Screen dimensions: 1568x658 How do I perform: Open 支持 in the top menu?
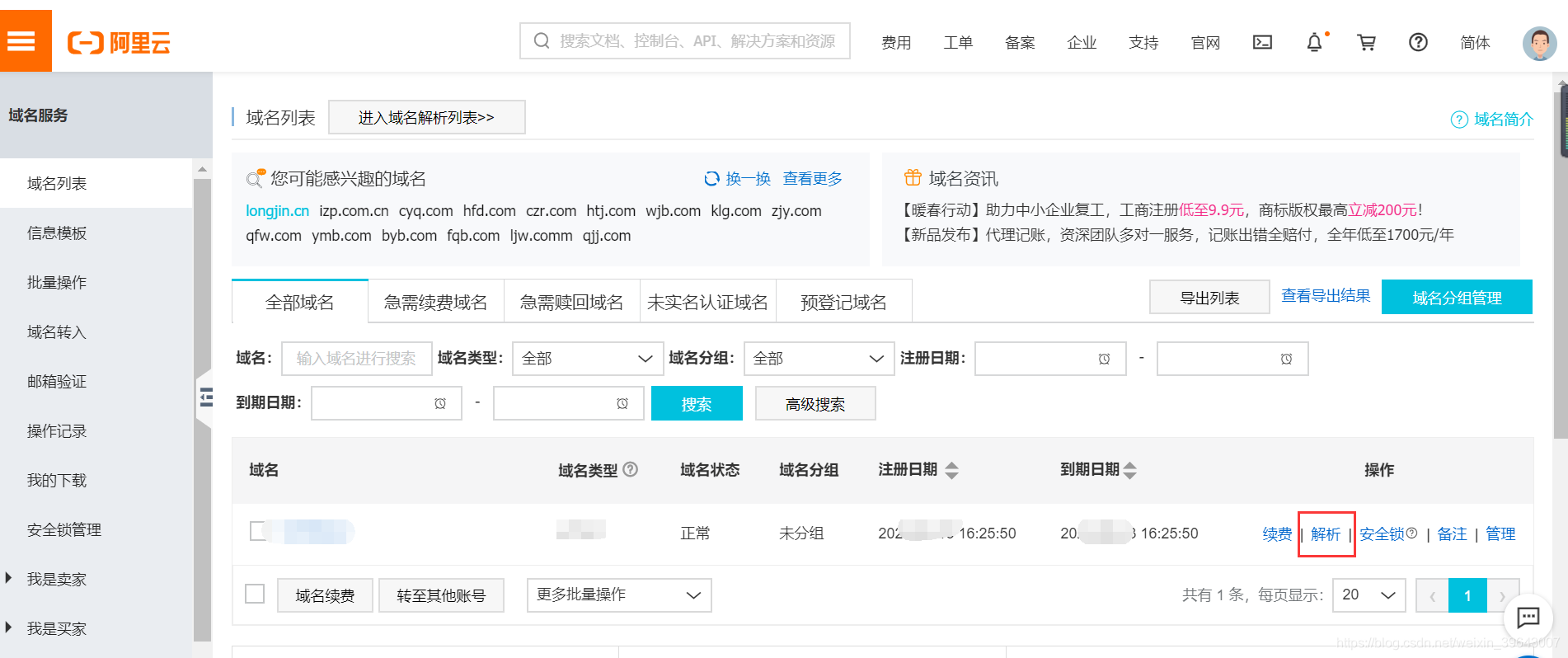coord(1143,43)
